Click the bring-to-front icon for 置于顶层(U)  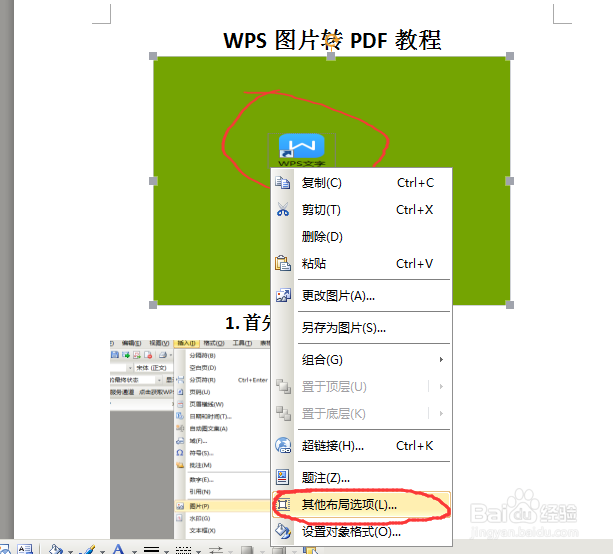point(283,387)
